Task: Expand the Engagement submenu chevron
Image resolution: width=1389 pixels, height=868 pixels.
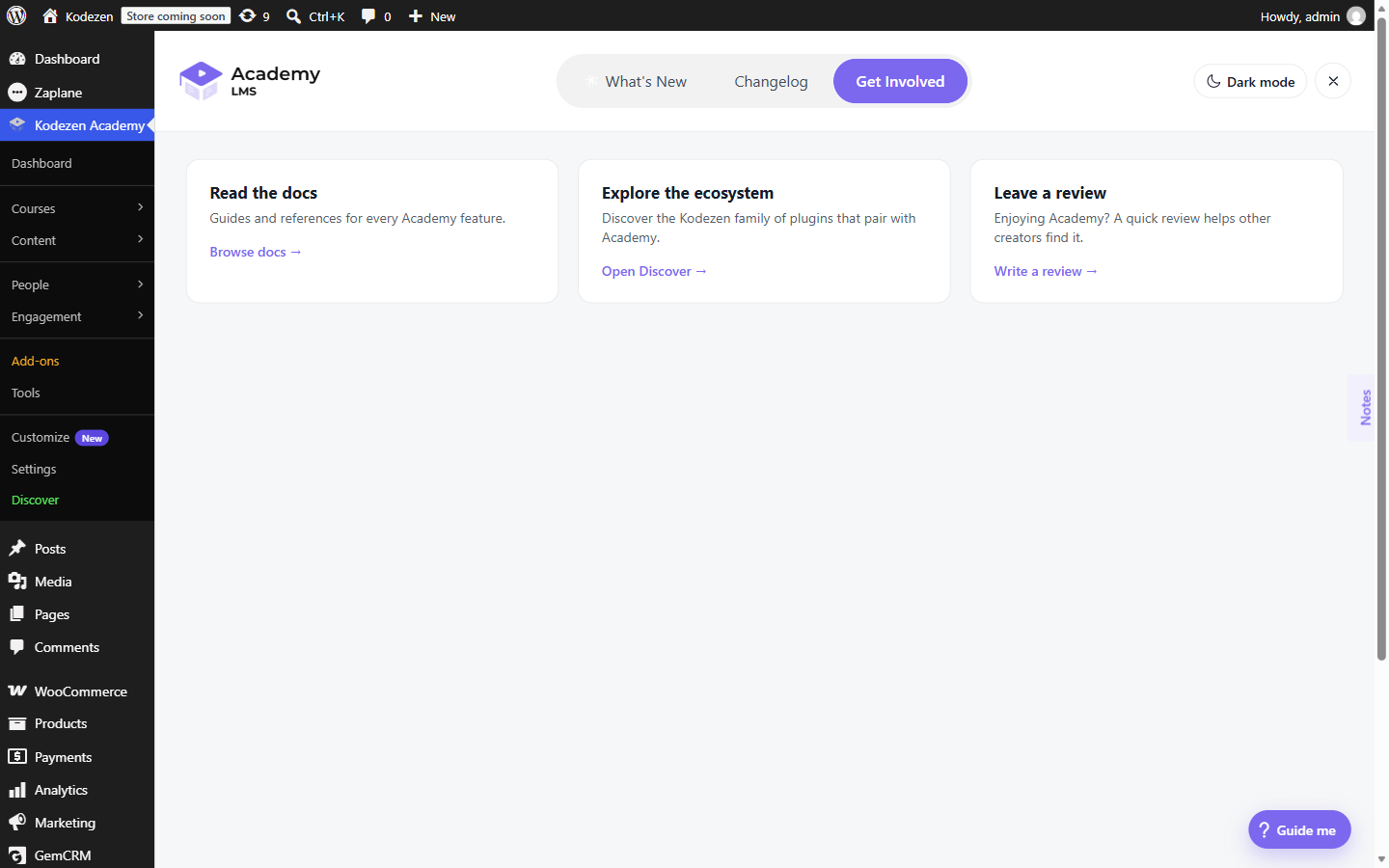Action: click(141, 315)
